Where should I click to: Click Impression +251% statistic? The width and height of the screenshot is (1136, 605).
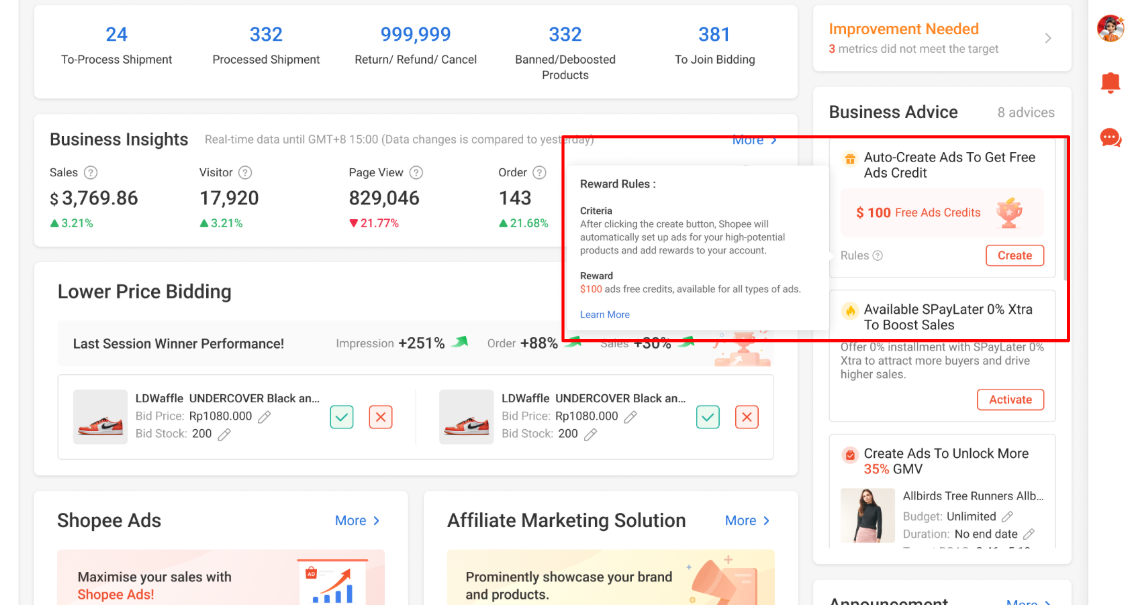[401, 343]
